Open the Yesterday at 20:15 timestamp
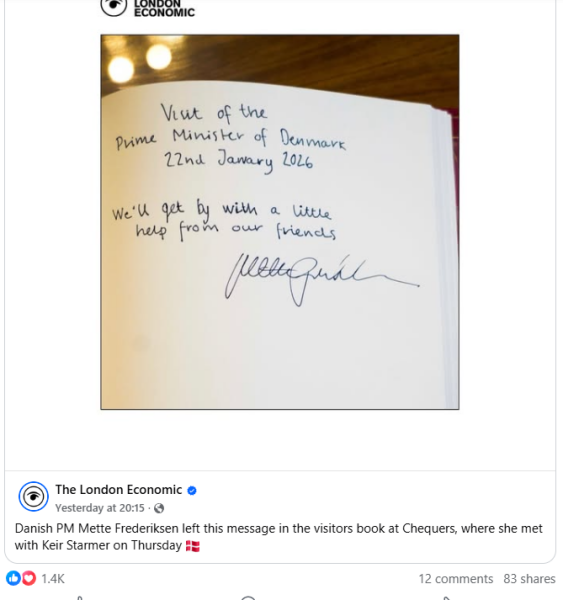Screen dimensions: 563x600 [100, 508]
